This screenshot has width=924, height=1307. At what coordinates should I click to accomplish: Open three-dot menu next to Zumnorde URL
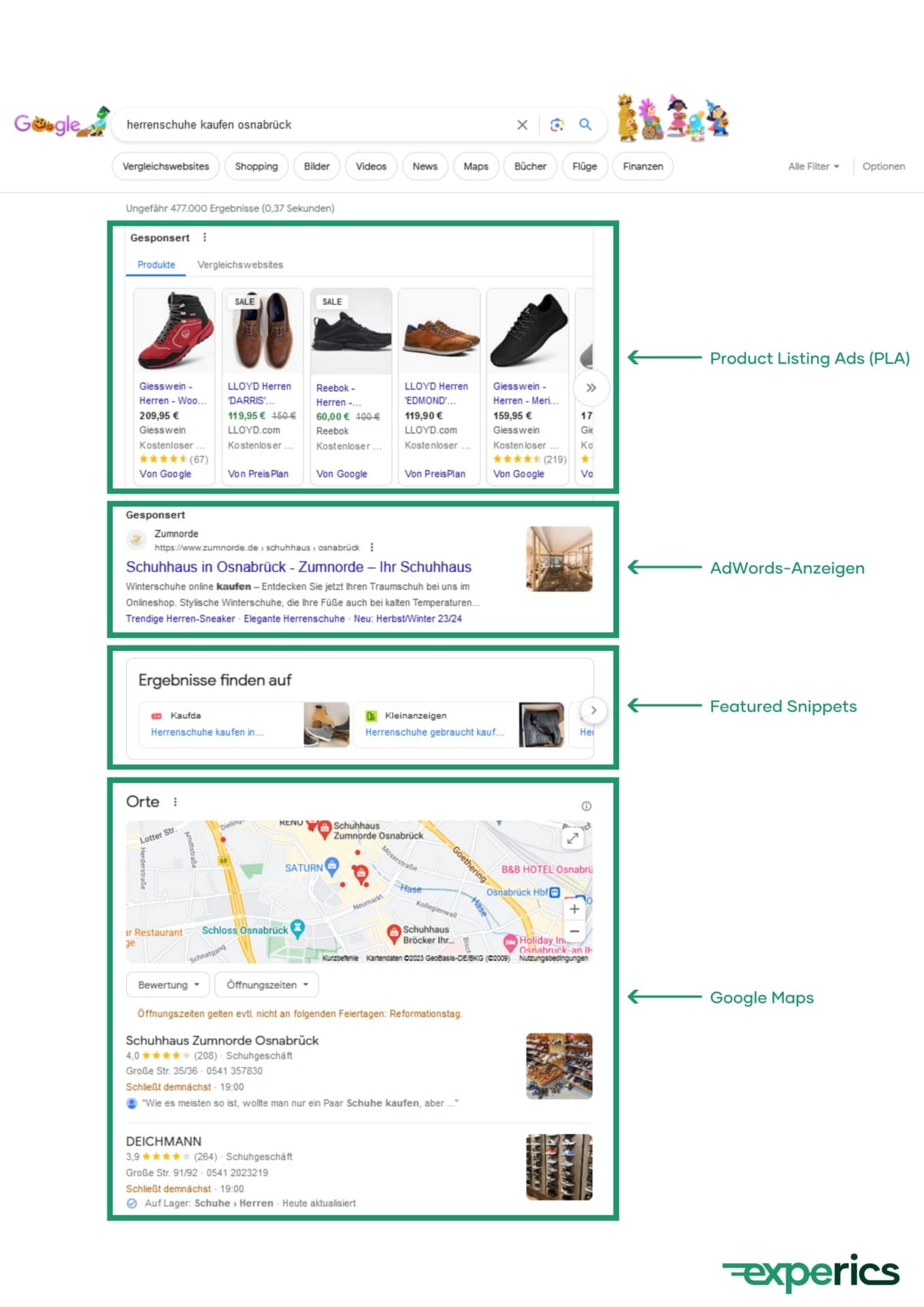pos(372,547)
